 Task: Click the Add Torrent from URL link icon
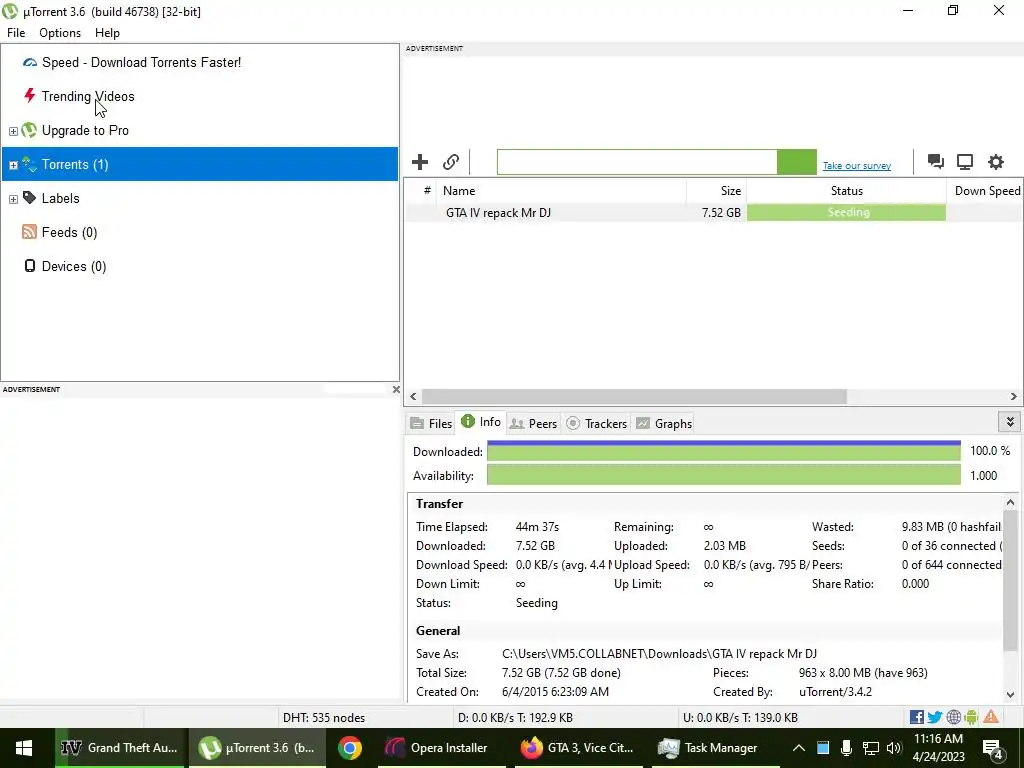click(x=451, y=162)
